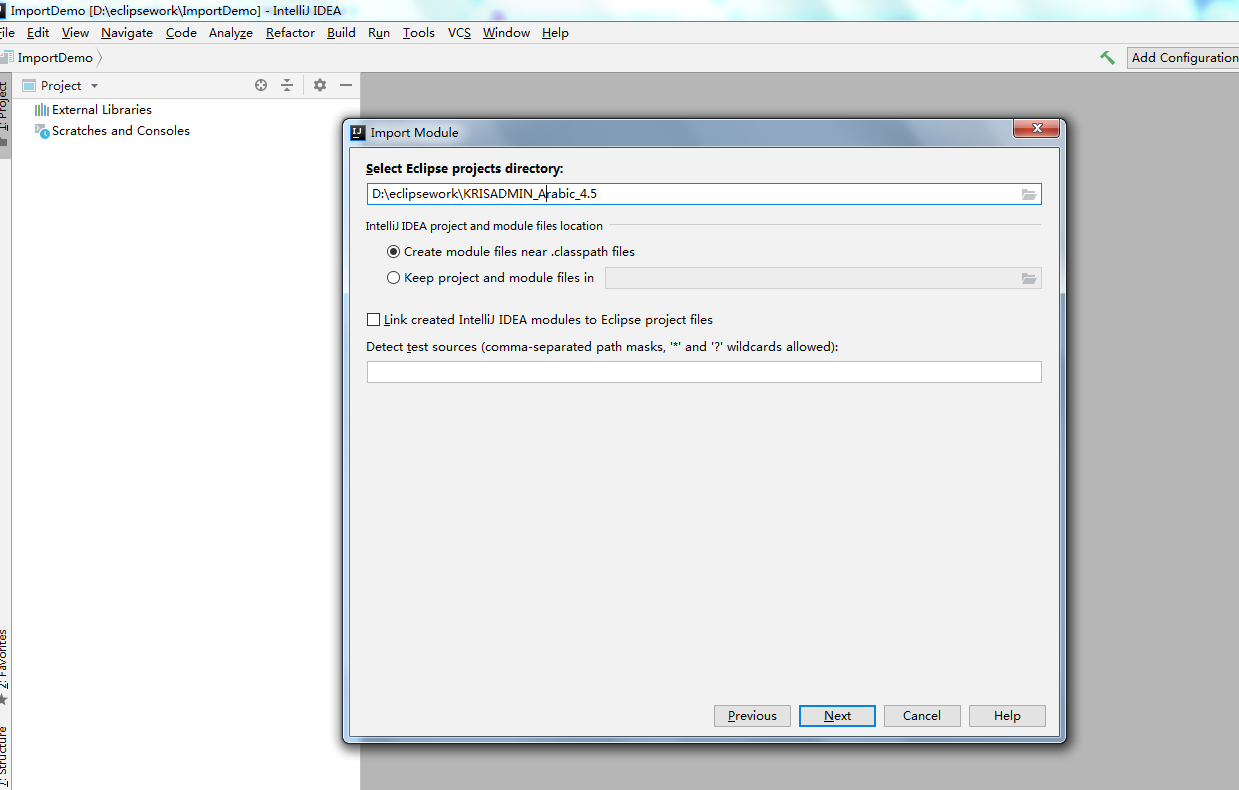Image resolution: width=1239 pixels, height=790 pixels.
Task: Click the scroll-from-source target icon in Project panel
Action: click(261, 85)
